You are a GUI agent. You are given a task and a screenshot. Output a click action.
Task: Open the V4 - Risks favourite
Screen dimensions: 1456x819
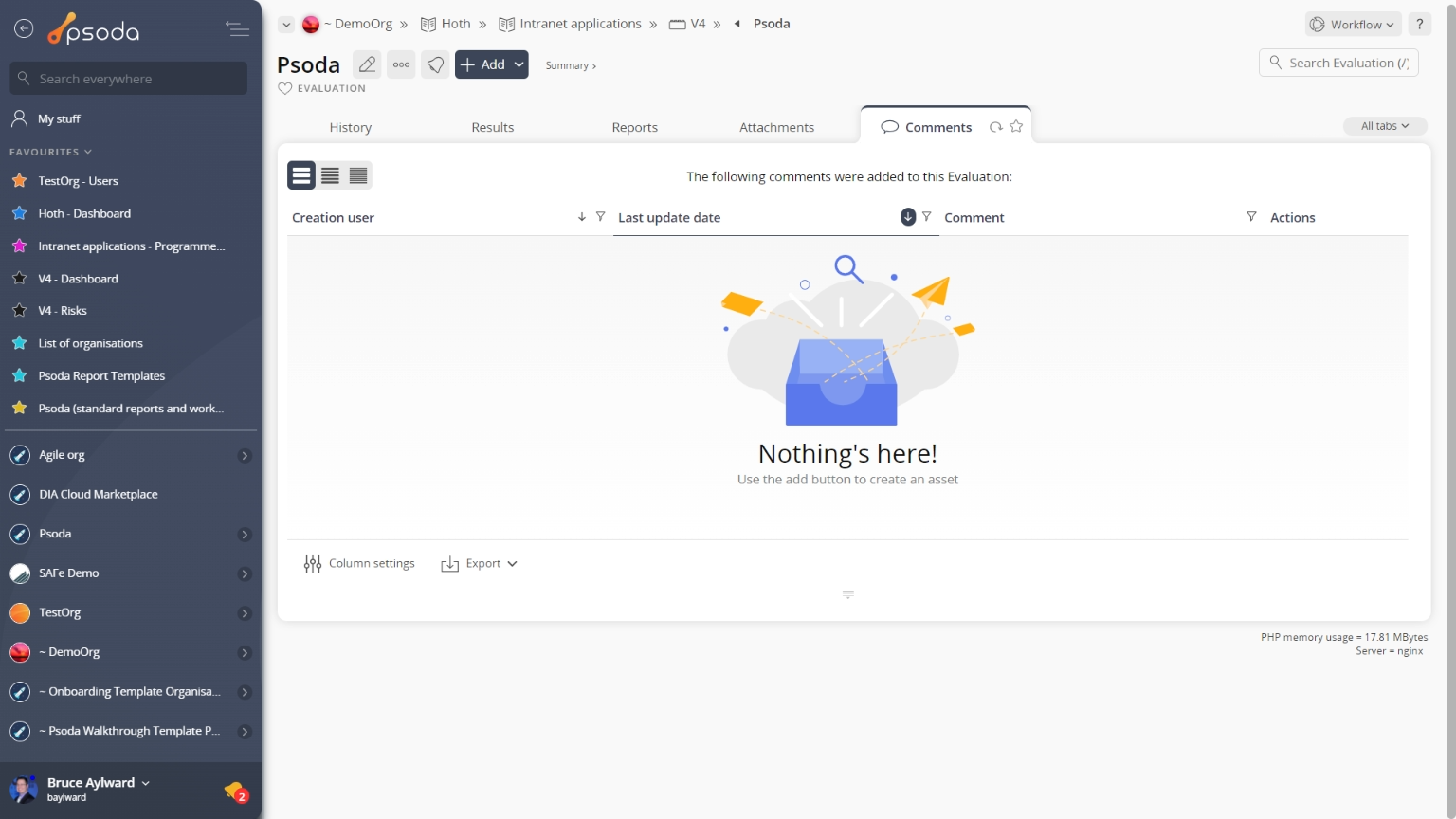pyautogui.click(x=63, y=311)
